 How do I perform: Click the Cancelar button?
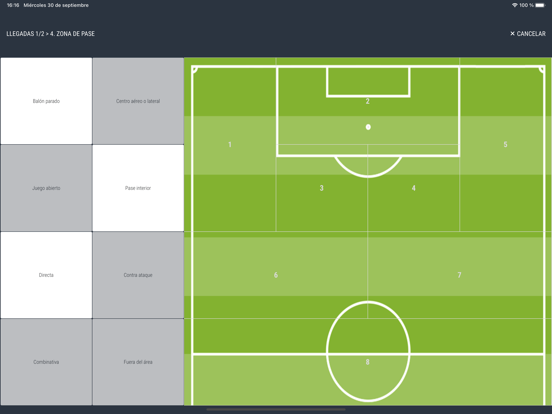pyautogui.click(x=528, y=33)
